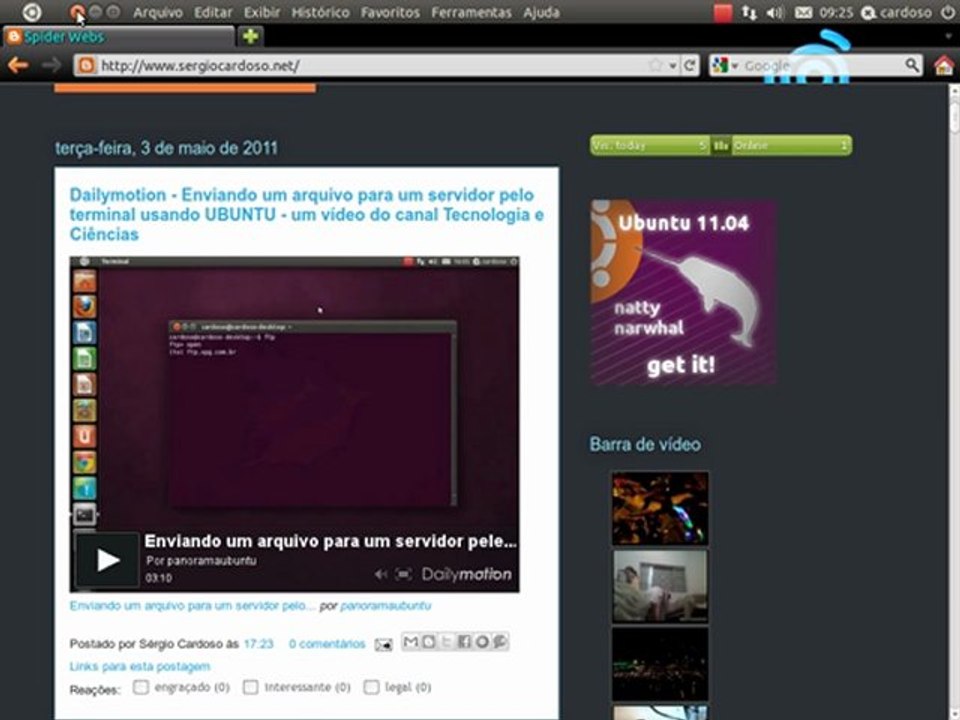960x720 pixels.
Task: Open the 0 comentários link
Action: coord(327,644)
